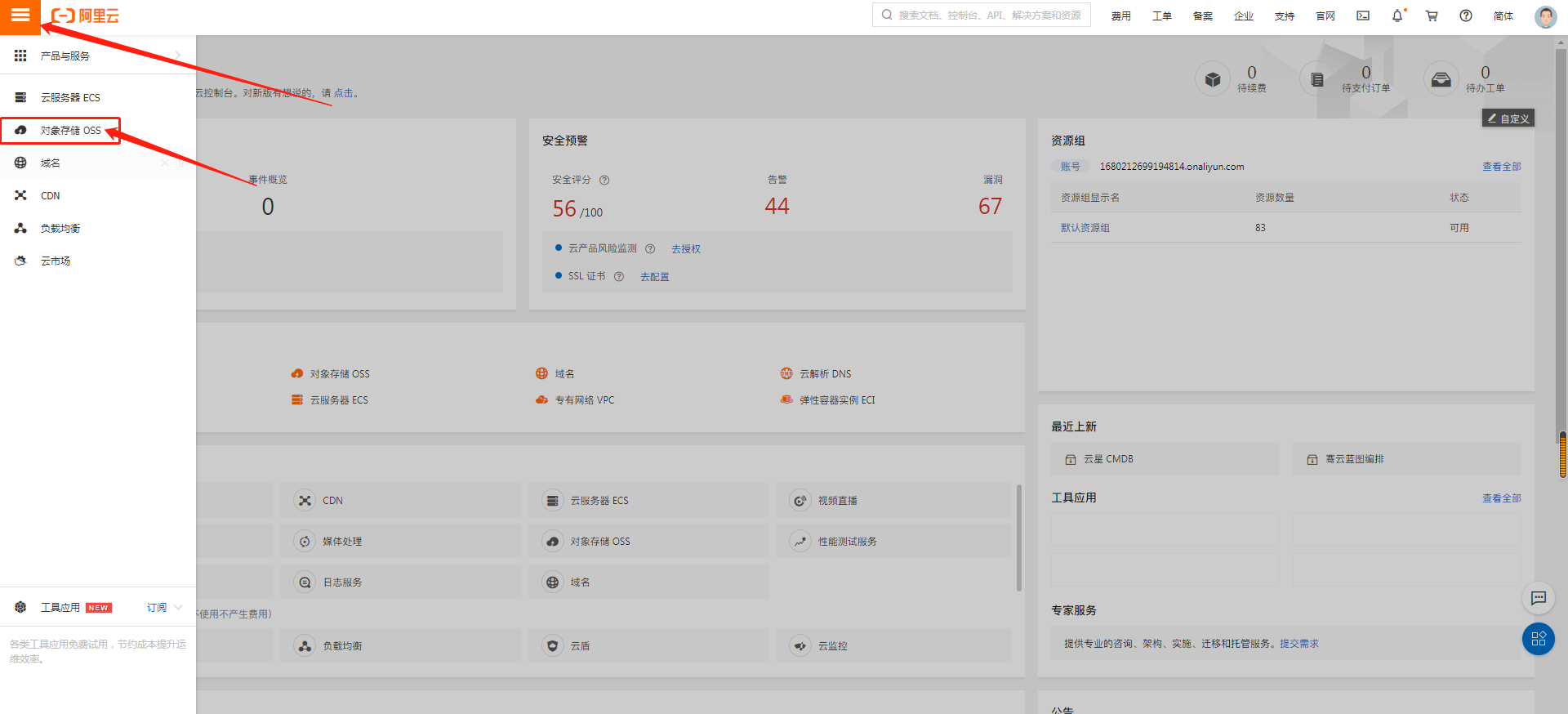
Task: Open the 费用 top menu
Action: [1120, 16]
